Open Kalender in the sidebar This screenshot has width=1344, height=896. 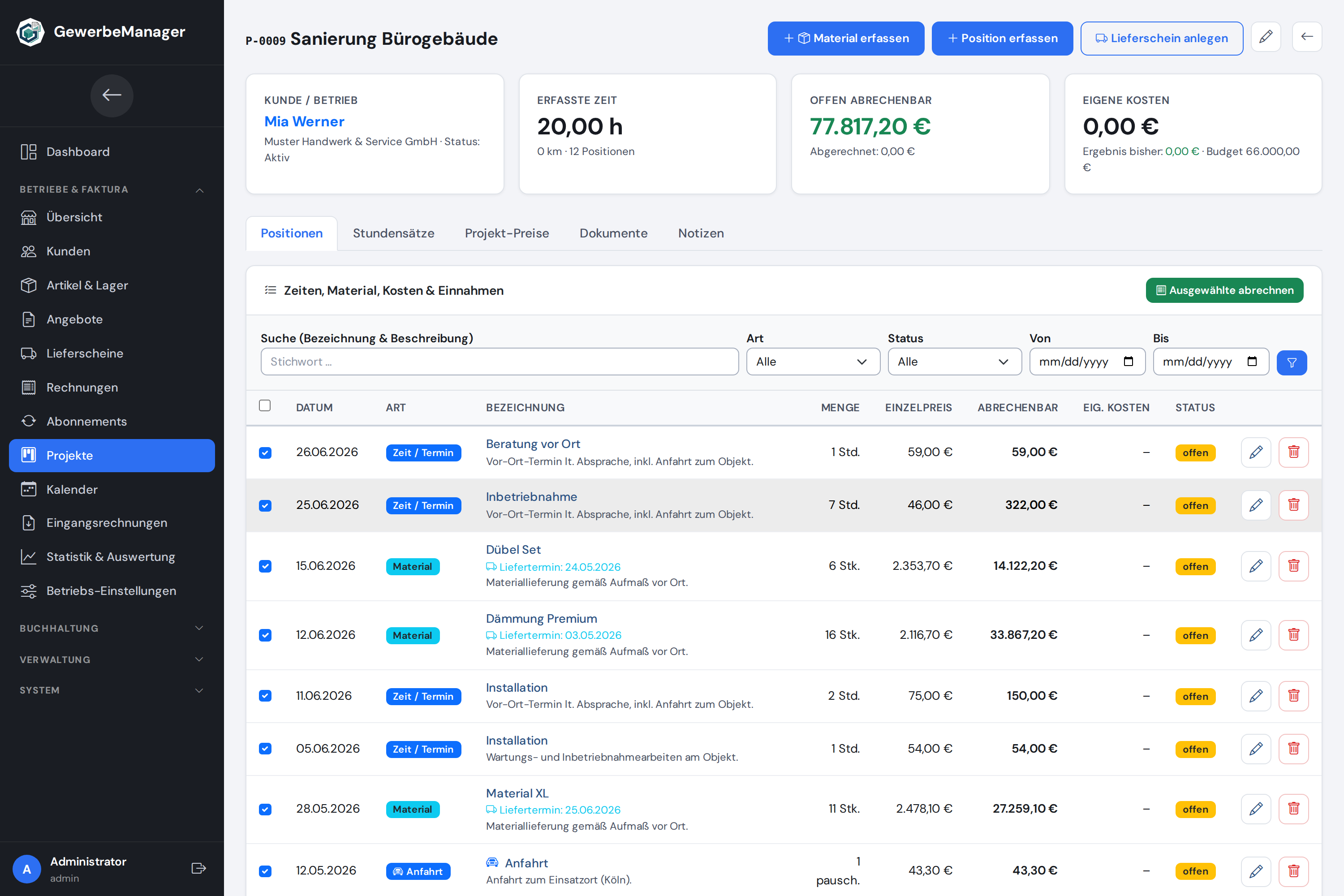[x=112, y=490]
